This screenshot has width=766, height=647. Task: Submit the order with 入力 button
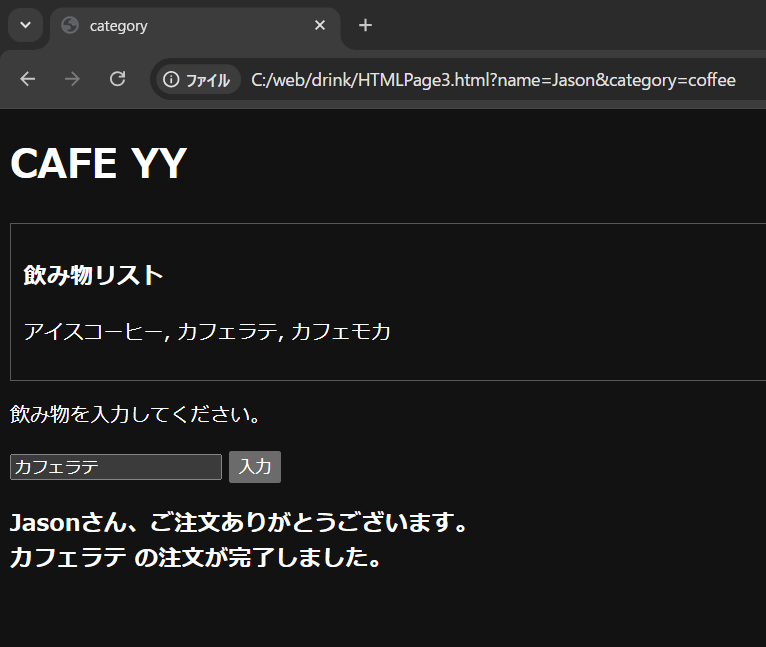tap(255, 467)
